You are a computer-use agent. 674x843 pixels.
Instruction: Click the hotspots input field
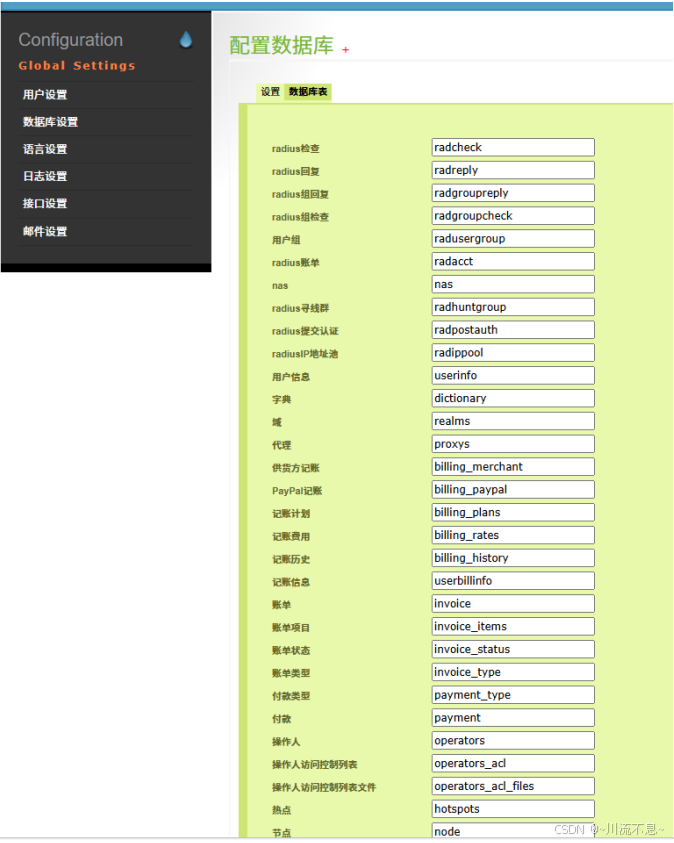(x=513, y=809)
